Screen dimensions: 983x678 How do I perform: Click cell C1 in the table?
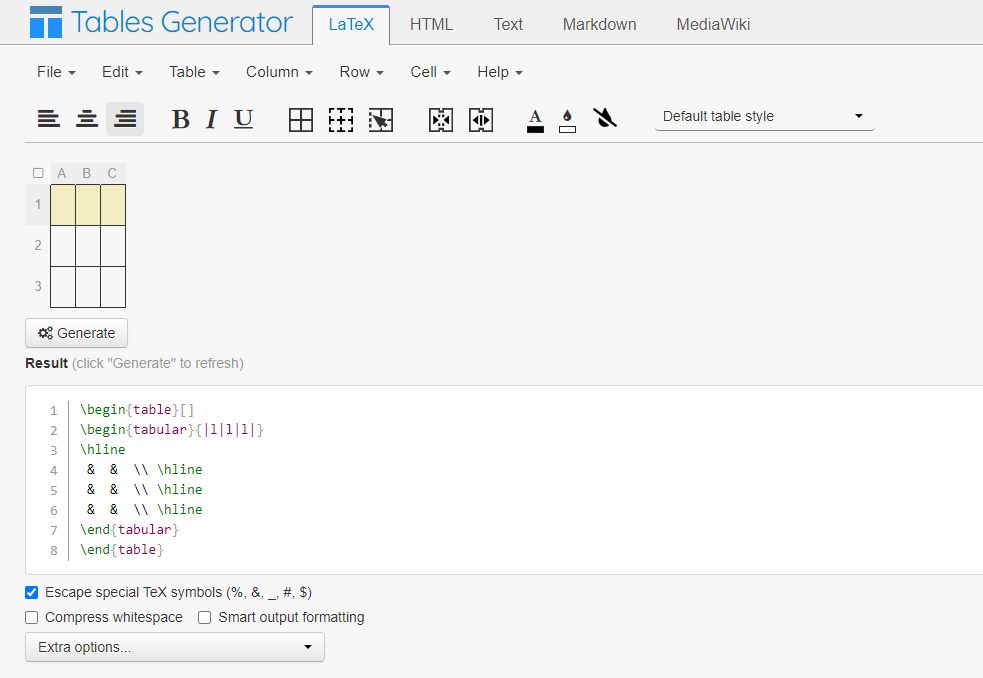113,204
